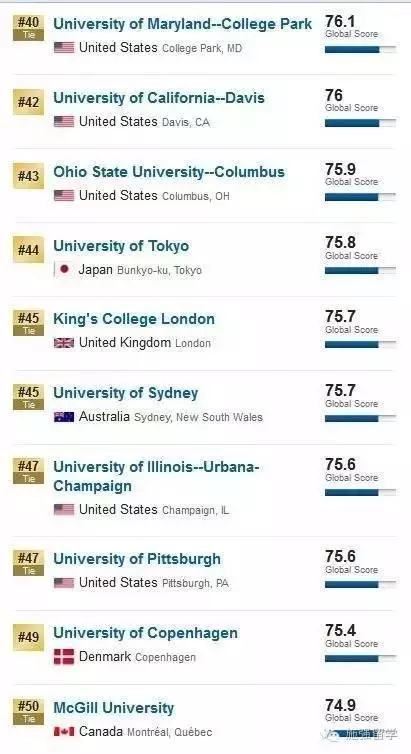Click the Australia flag icon
Screen dimensions: 411x754
pos(64,417)
